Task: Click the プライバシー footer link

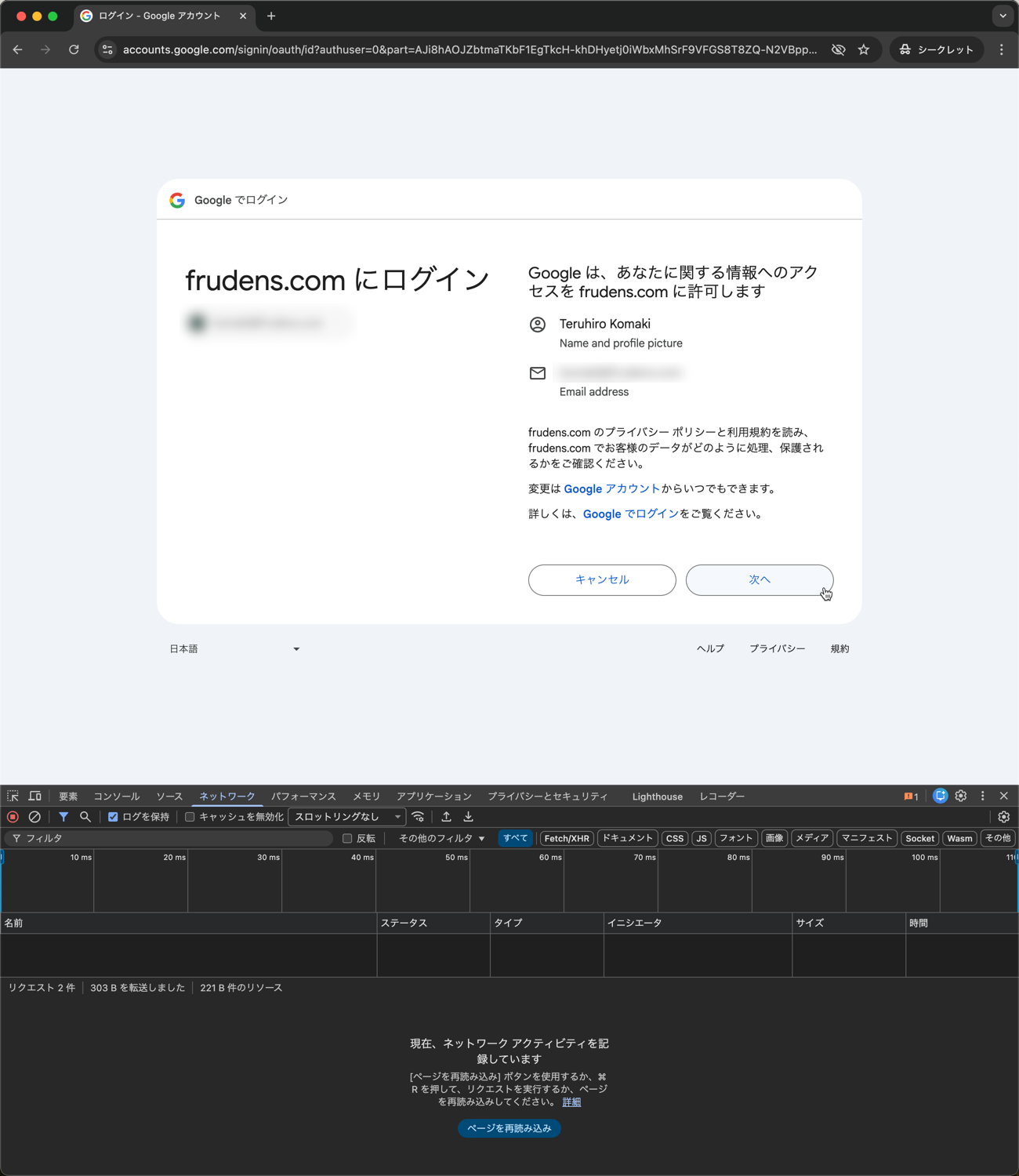Action: pyautogui.click(x=778, y=648)
